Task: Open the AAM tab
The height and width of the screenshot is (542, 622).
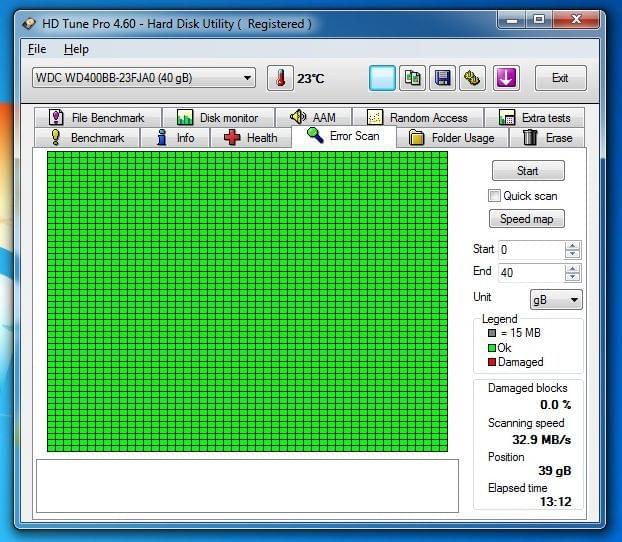Action: (x=313, y=117)
